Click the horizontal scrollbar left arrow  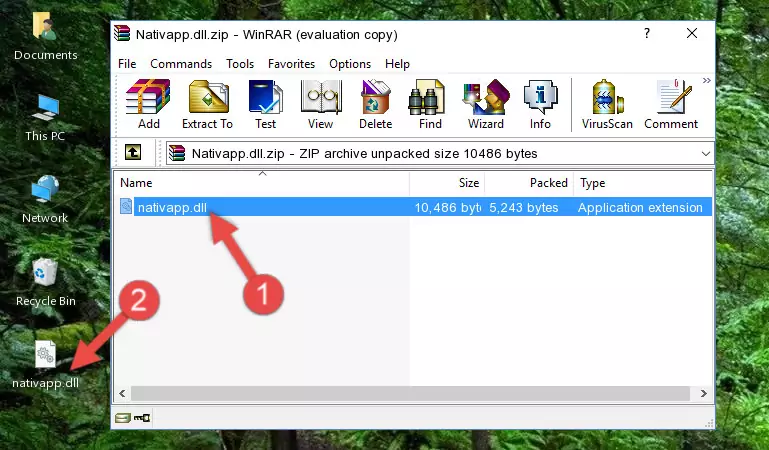pyautogui.click(x=122, y=393)
